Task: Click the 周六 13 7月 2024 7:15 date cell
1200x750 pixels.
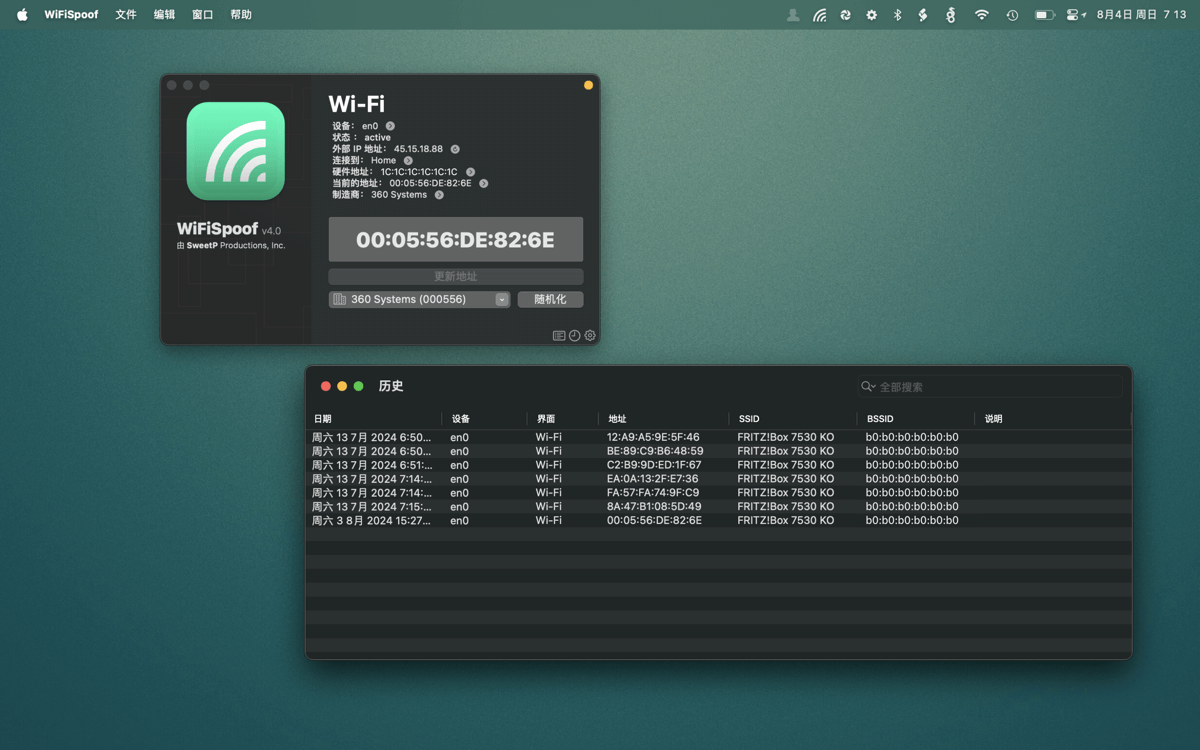Action: 372,507
